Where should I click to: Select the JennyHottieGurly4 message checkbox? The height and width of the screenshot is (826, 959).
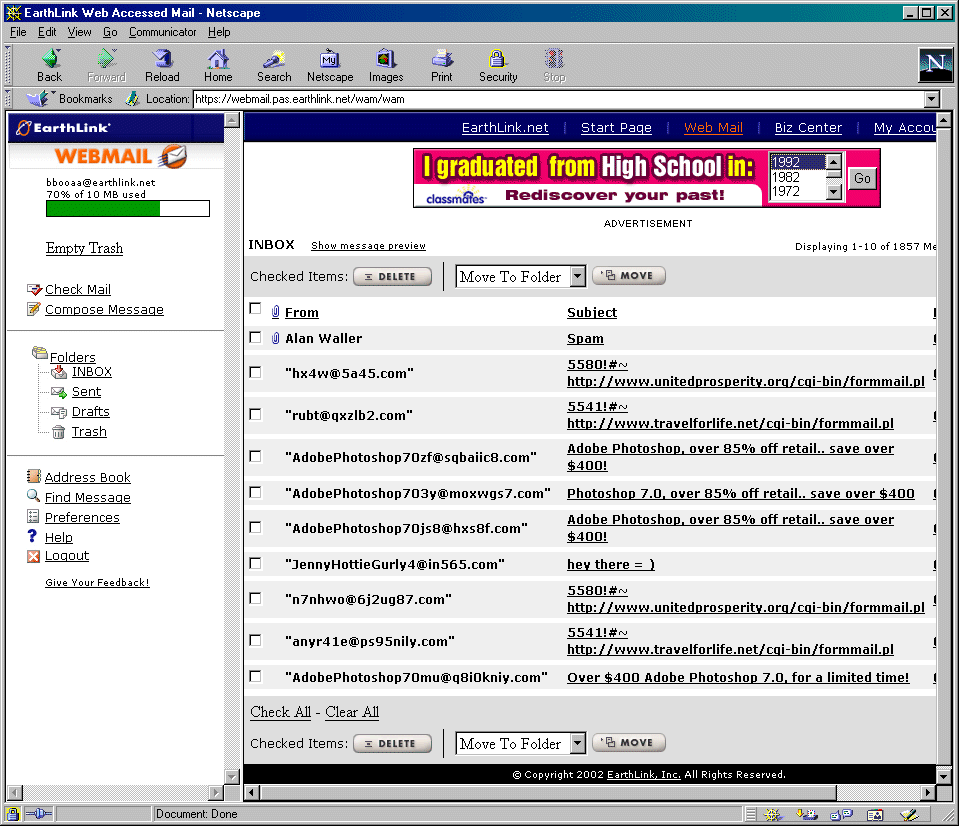[255, 563]
